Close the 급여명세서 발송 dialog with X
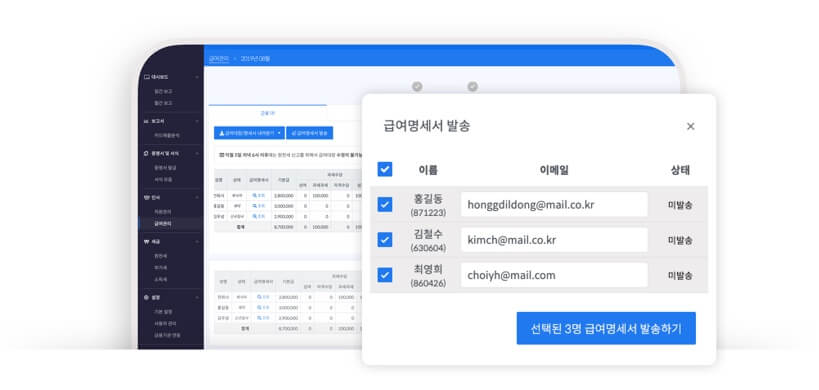 [691, 126]
